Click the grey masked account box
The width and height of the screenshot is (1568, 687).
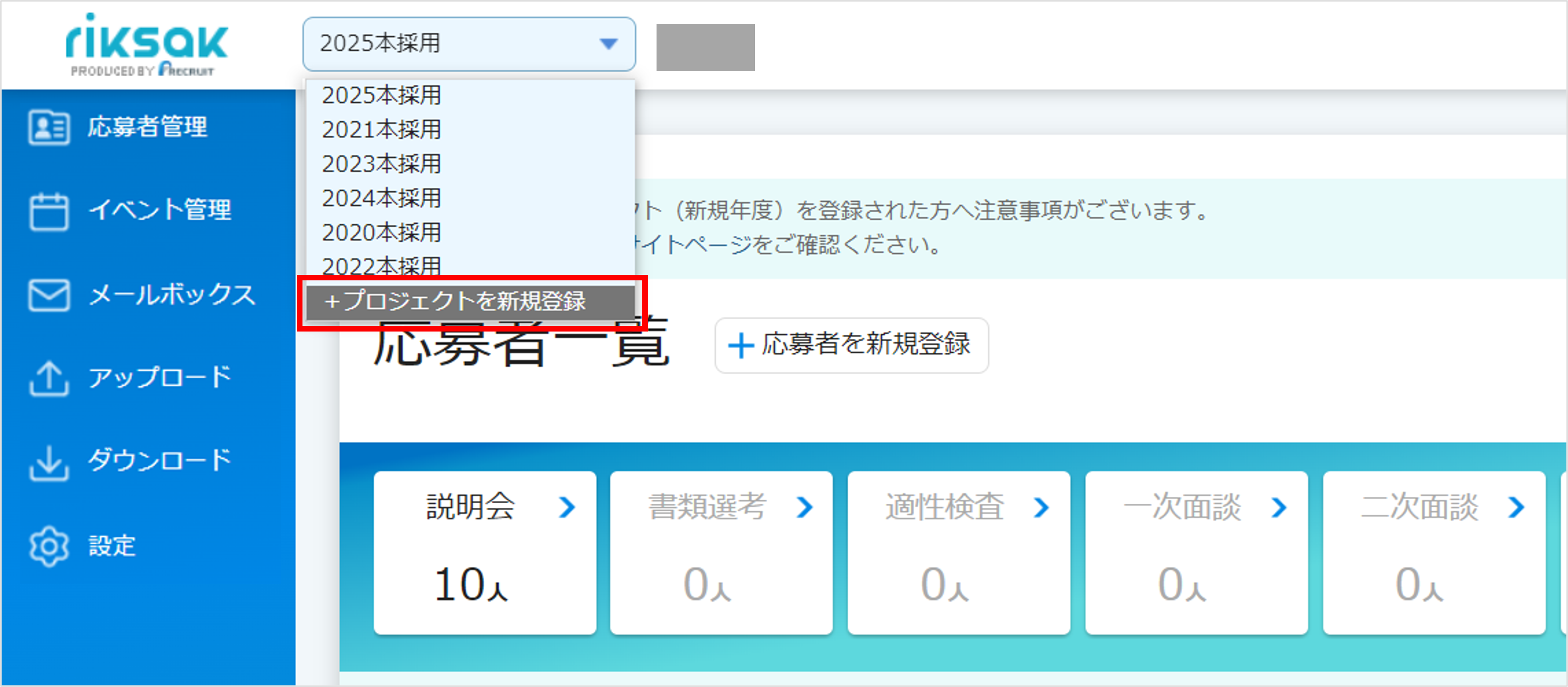click(705, 47)
